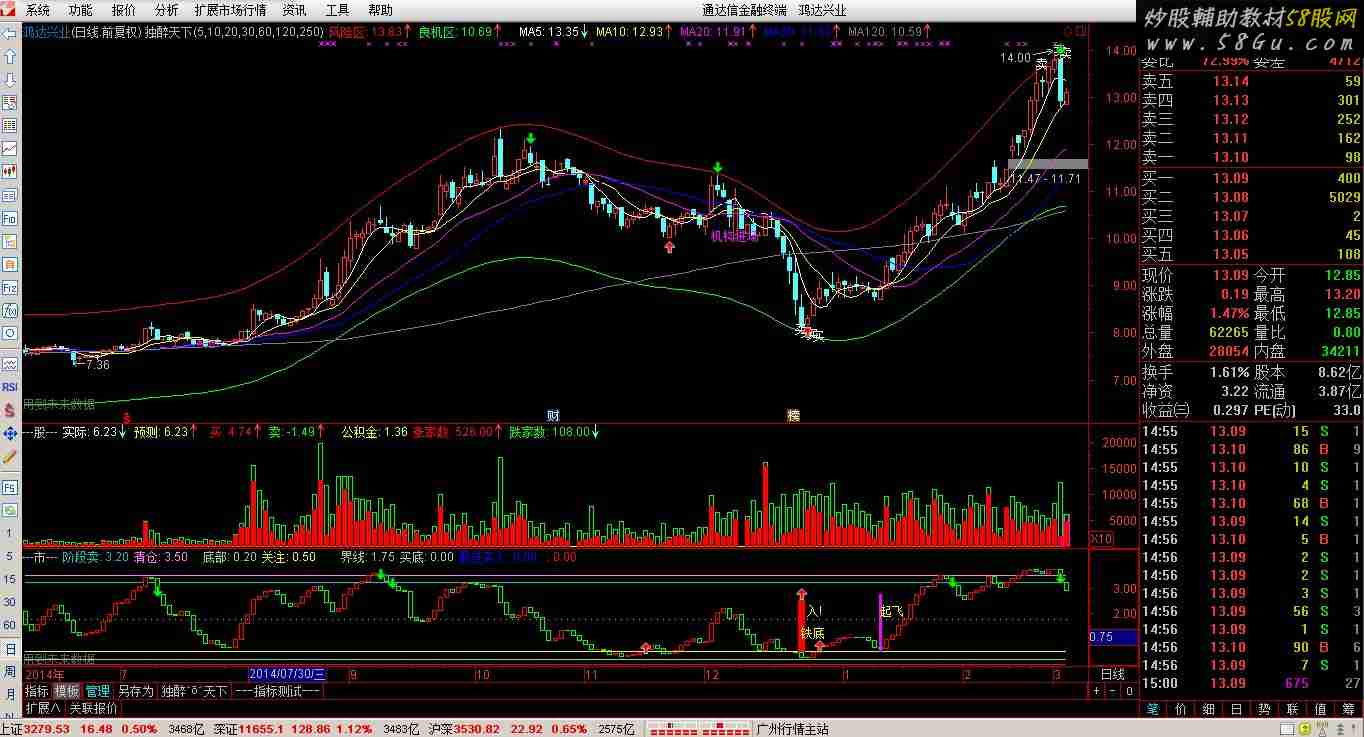
Task: Select 筹 tab in tick panel
Action: (x=1348, y=708)
